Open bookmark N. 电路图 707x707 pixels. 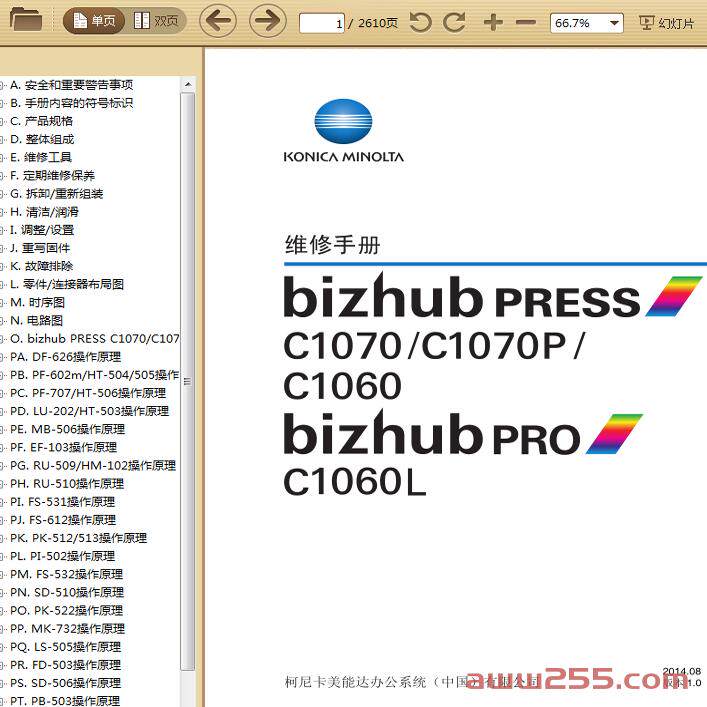click(x=37, y=321)
